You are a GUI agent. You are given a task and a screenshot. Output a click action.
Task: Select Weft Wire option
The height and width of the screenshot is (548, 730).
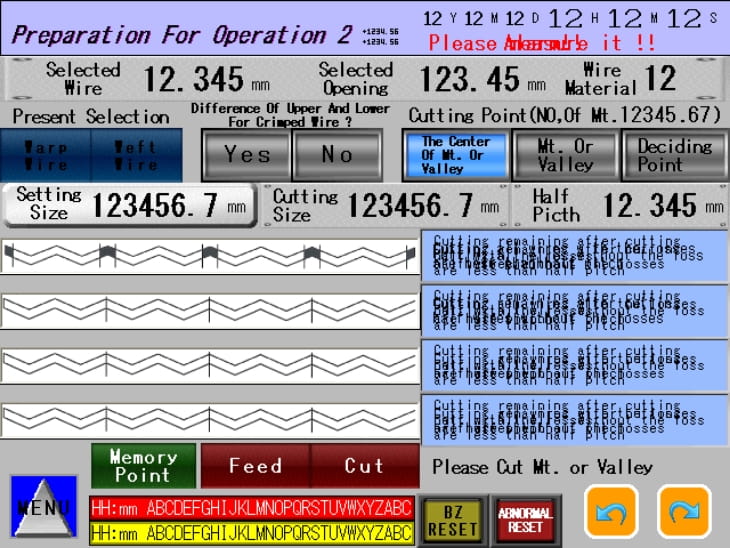(137, 155)
